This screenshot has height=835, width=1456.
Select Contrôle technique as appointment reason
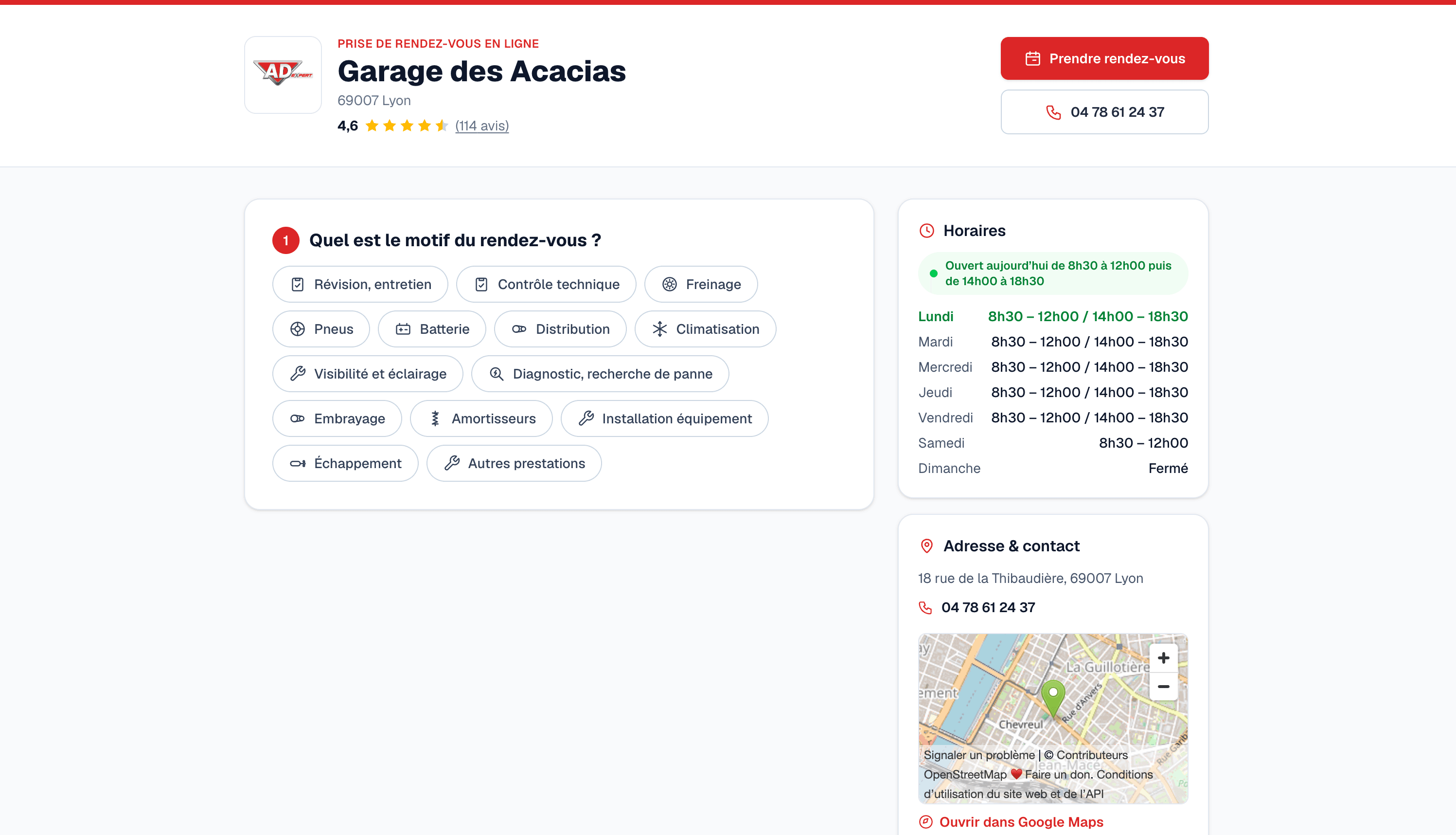click(546, 285)
